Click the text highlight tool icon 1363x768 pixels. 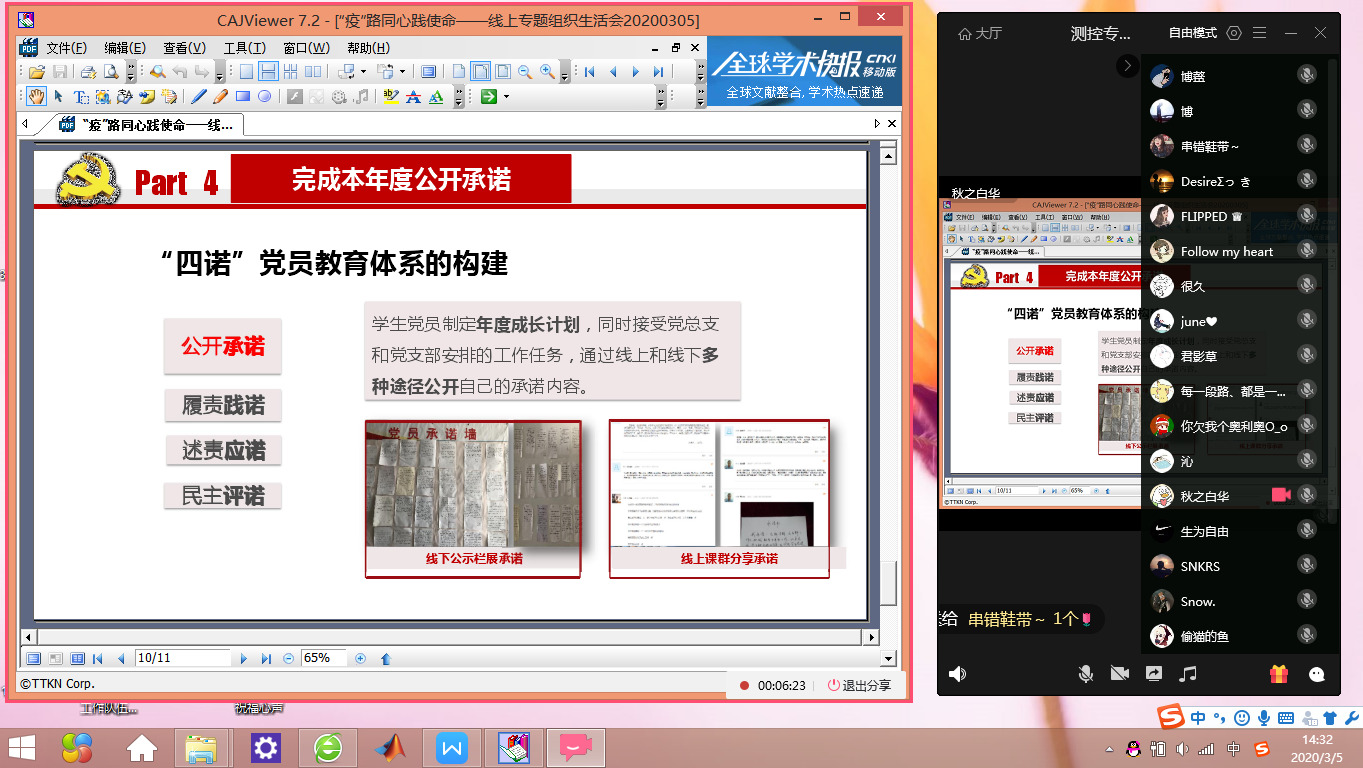coord(390,97)
